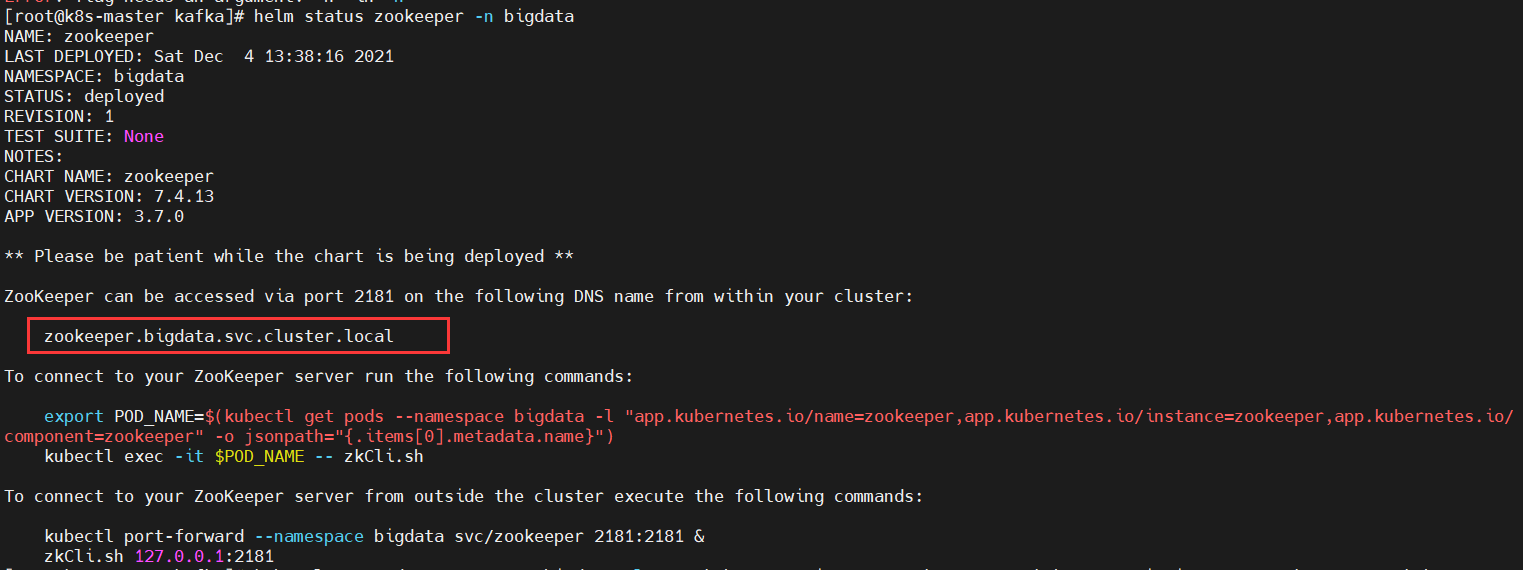Click the CHART VERSION: 7.4.13 line
The image size is (1523, 570).
[109, 196]
